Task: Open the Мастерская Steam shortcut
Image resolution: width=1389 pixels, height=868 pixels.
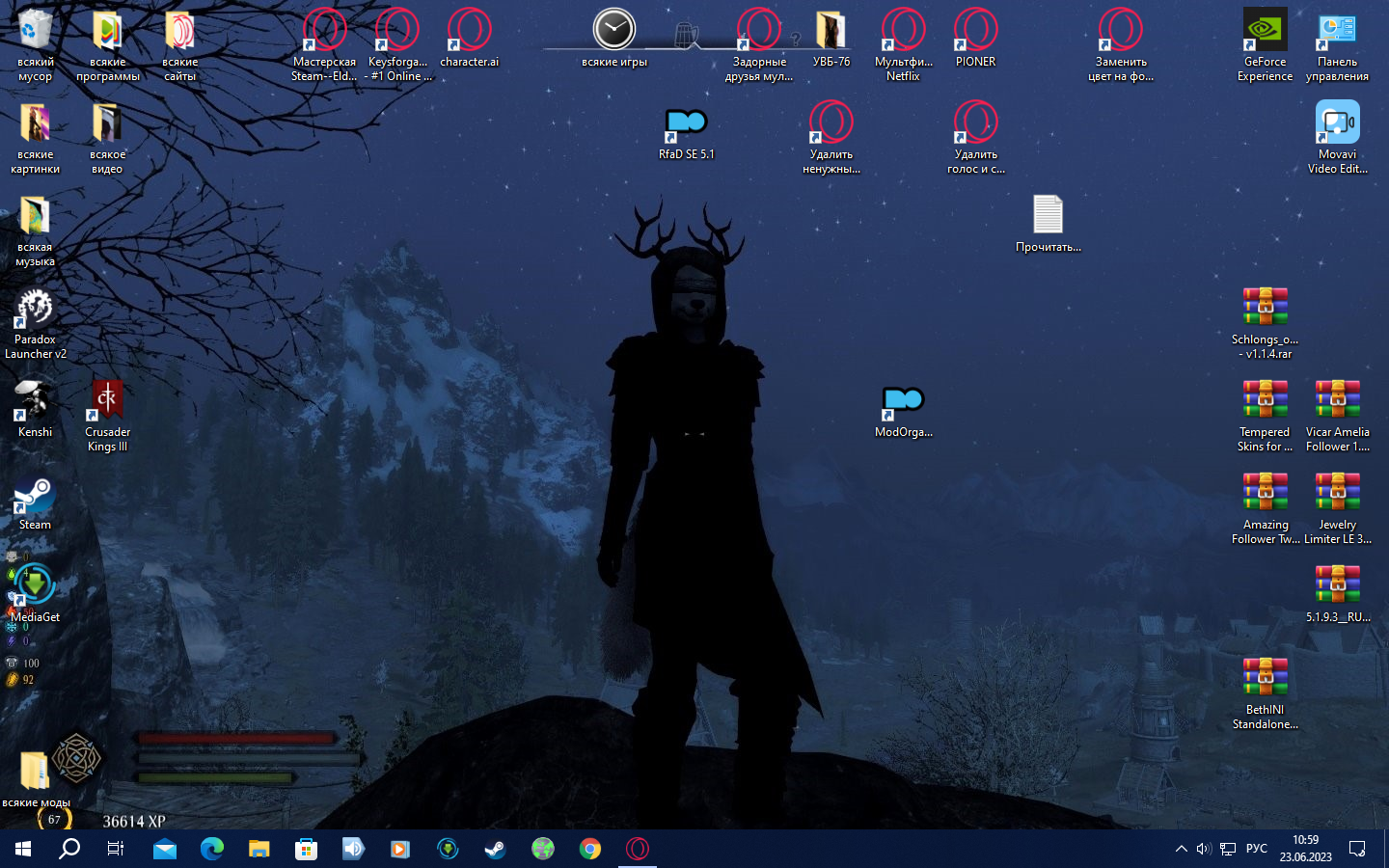Action: coord(324,44)
